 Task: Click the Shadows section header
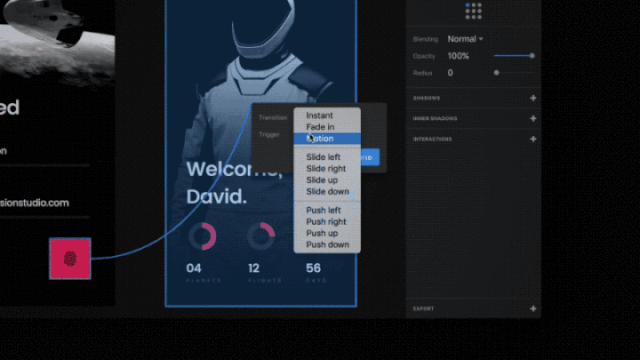pos(427,98)
